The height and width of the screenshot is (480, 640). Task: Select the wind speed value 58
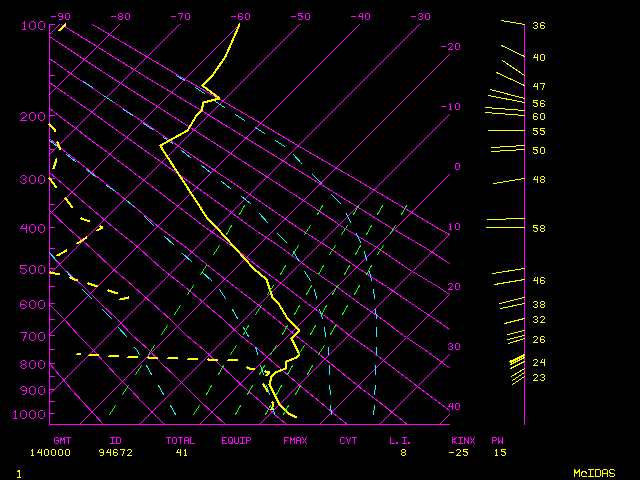click(538, 229)
